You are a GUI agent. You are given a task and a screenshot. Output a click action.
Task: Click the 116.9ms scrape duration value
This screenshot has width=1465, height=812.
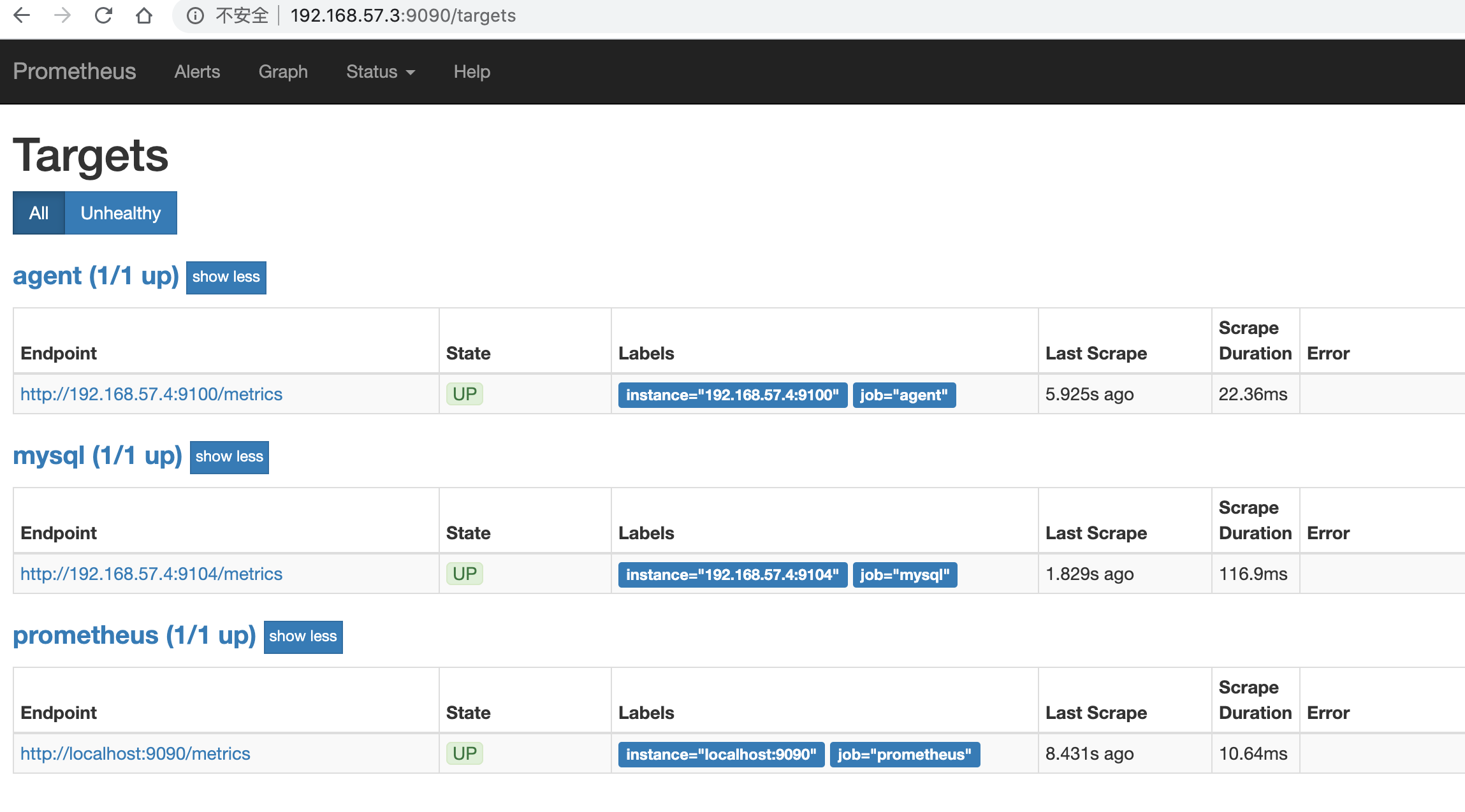pyautogui.click(x=1253, y=574)
